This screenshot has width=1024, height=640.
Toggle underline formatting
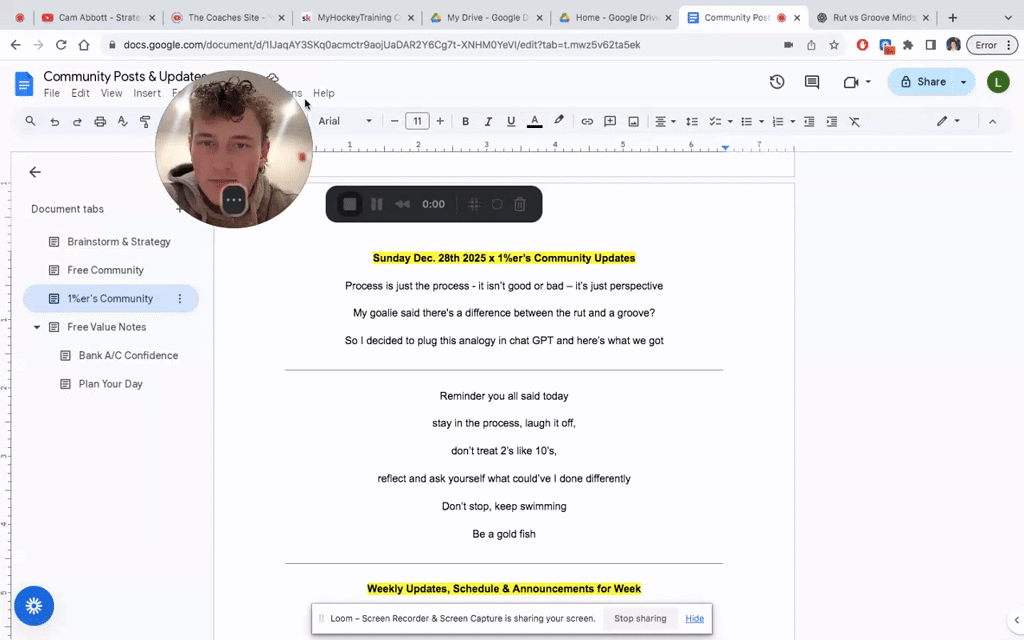[x=511, y=121]
